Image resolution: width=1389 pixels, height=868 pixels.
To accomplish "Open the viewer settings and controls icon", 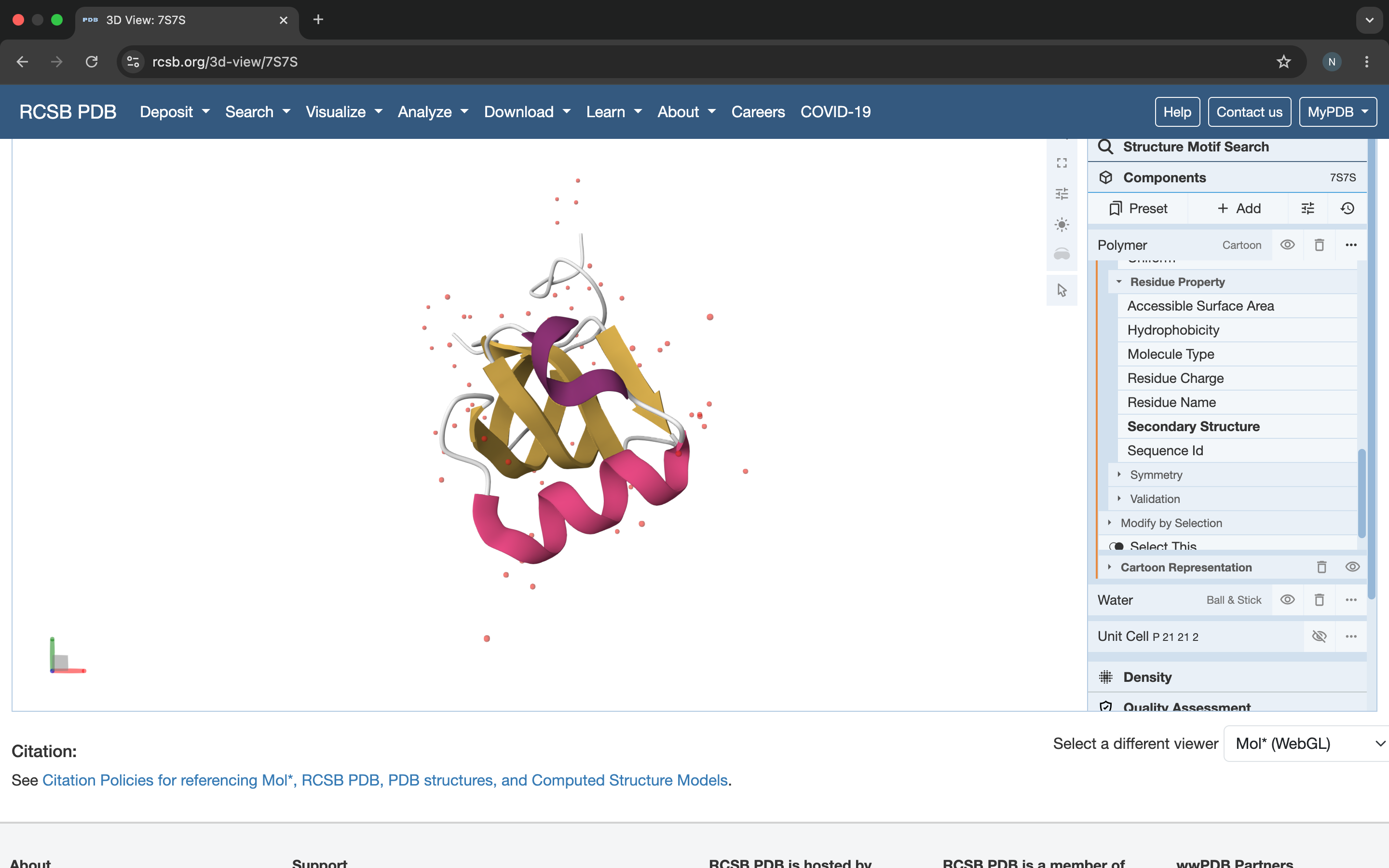I will coord(1061,193).
